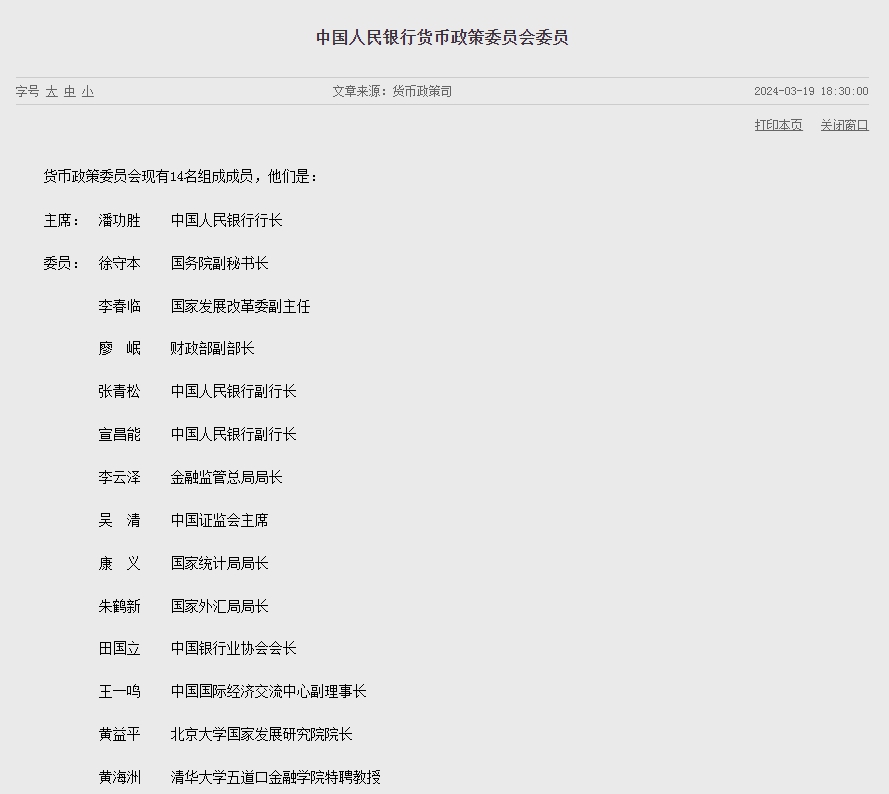The width and height of the screenshot is (889, 794).
Task: Click professor 黄海洲 at list bottom
Action: click(119, 775)
